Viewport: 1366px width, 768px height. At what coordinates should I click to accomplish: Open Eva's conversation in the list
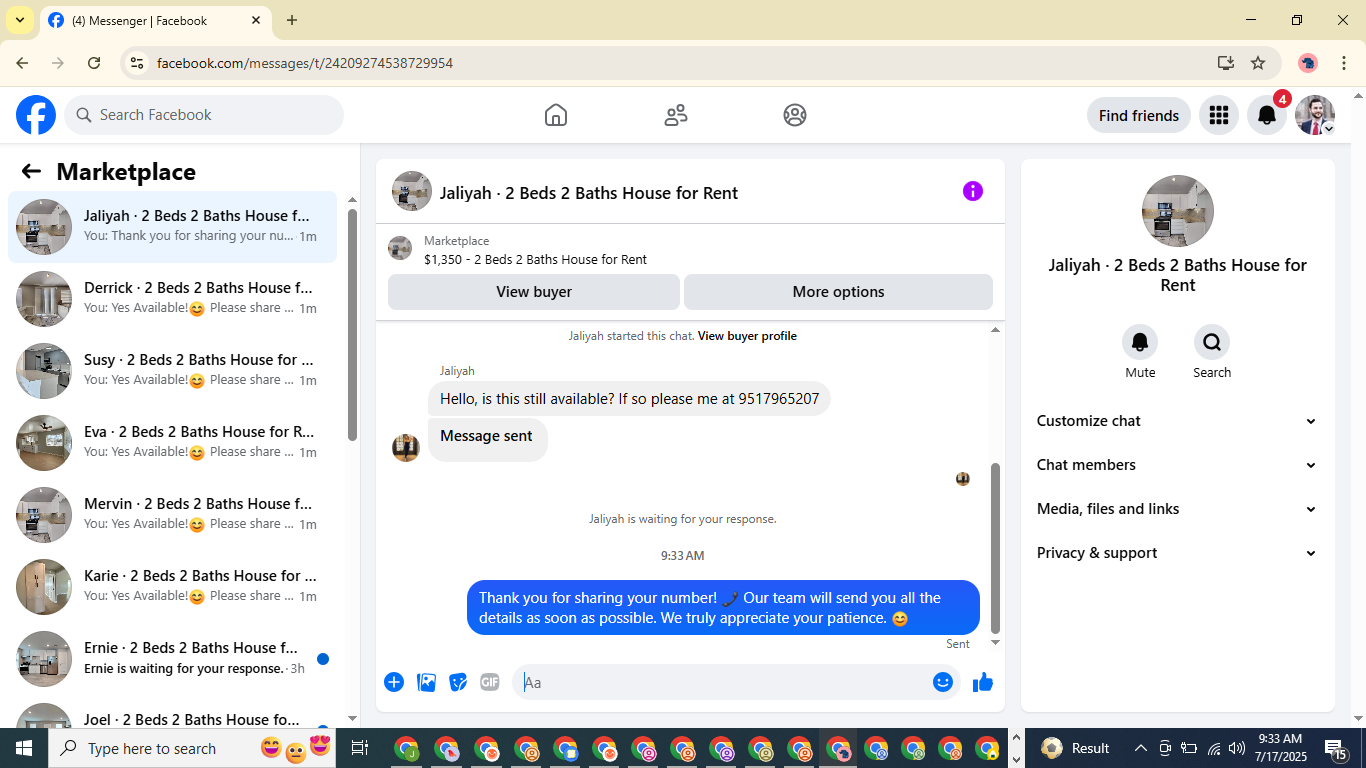(172, 443)
